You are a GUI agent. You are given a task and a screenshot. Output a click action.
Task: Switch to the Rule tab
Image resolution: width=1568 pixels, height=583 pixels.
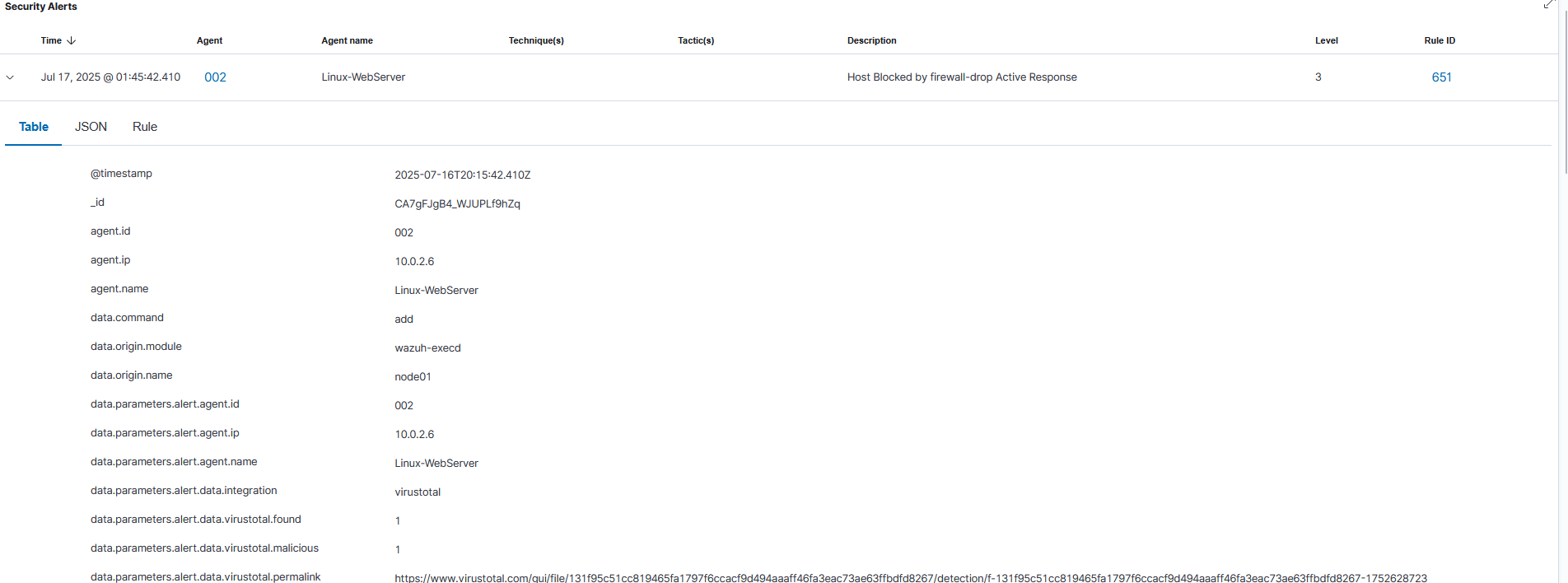[145, 127]
